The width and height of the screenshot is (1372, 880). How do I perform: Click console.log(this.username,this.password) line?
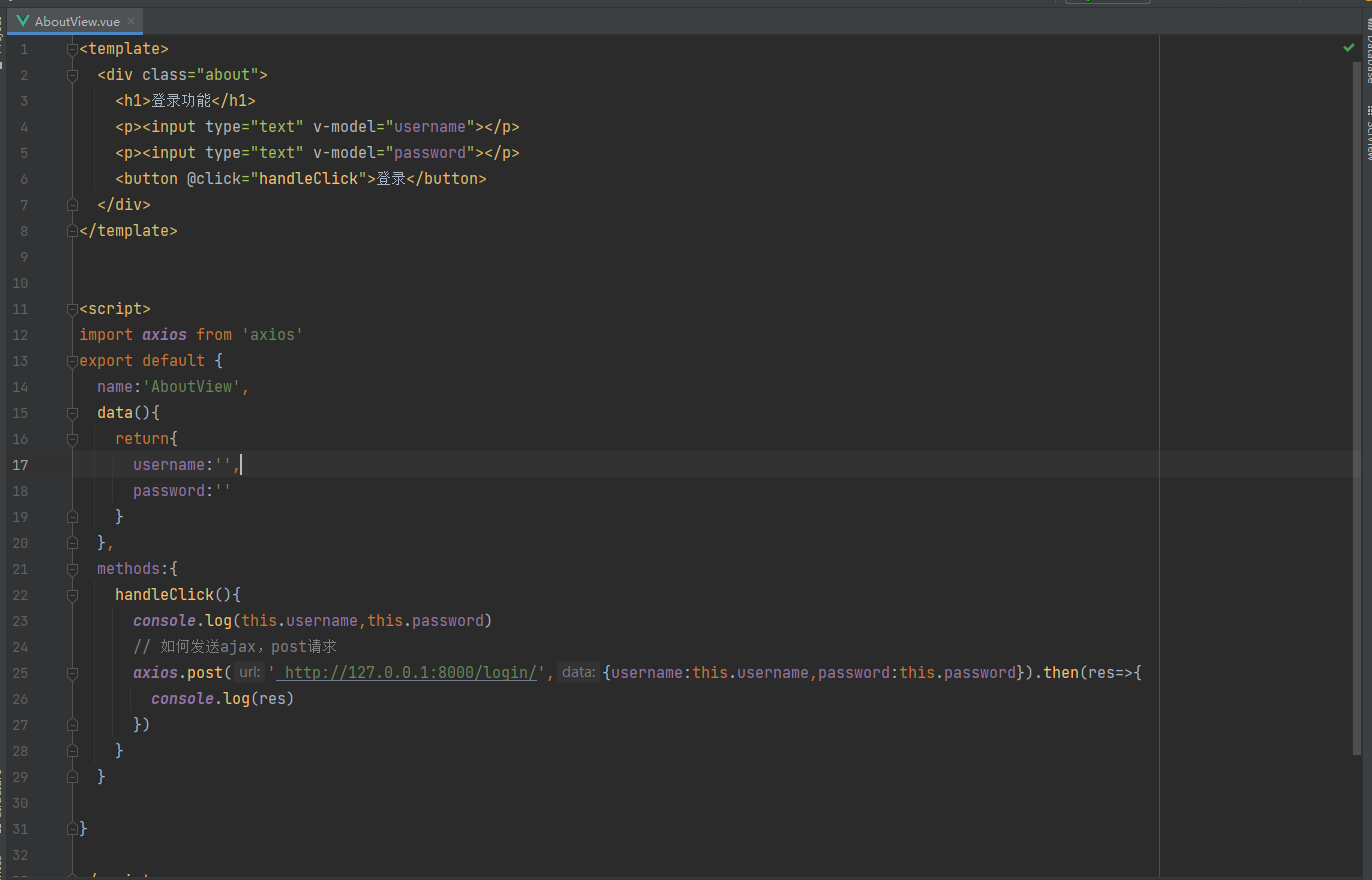[x=313, y=621]
